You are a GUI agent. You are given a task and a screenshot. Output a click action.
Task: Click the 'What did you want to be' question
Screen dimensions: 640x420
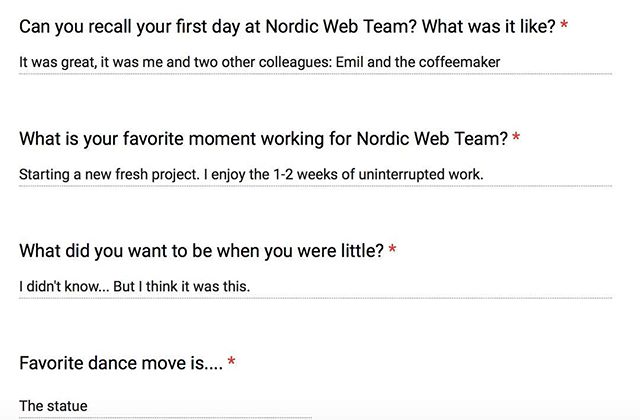click(x=201, y=251)
